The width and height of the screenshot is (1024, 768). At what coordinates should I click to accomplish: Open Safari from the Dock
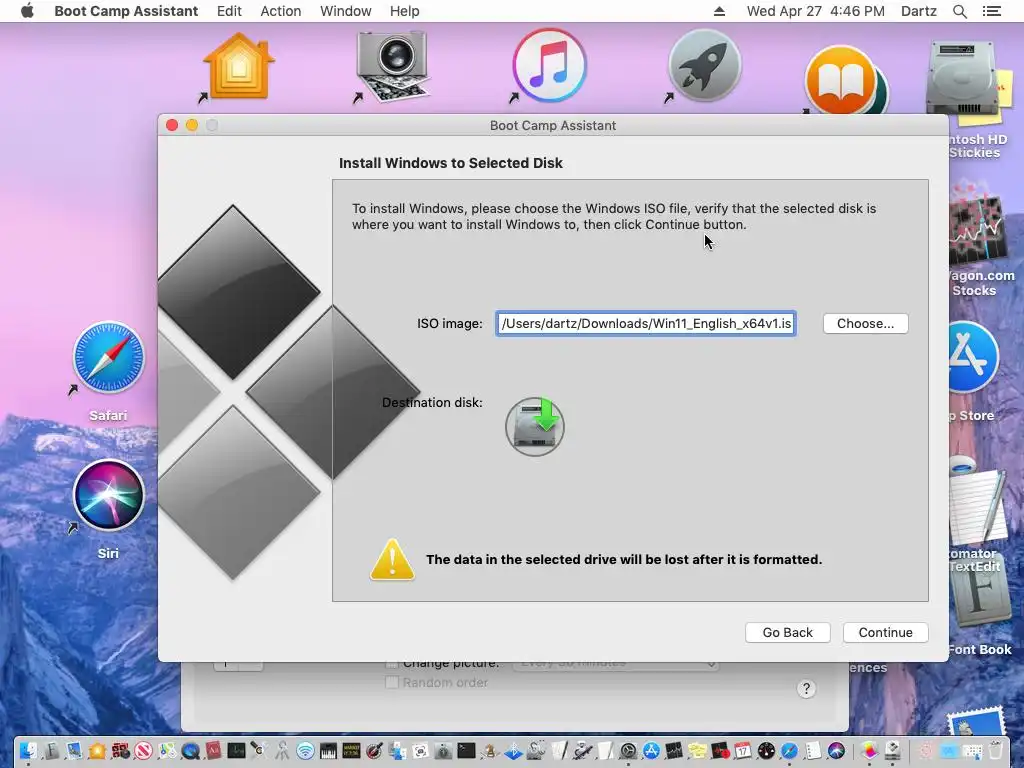[x=790, y=750]
